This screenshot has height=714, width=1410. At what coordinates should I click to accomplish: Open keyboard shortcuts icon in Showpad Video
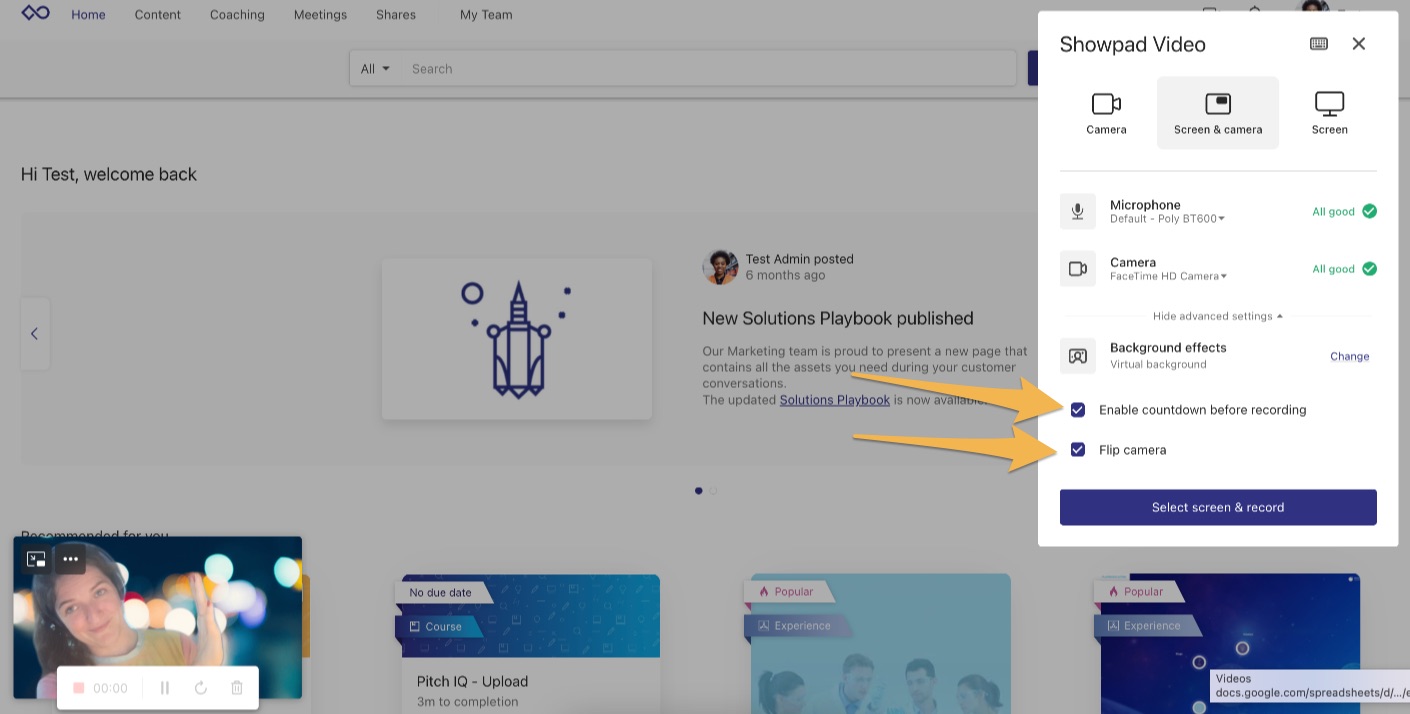click(1318, 44)
